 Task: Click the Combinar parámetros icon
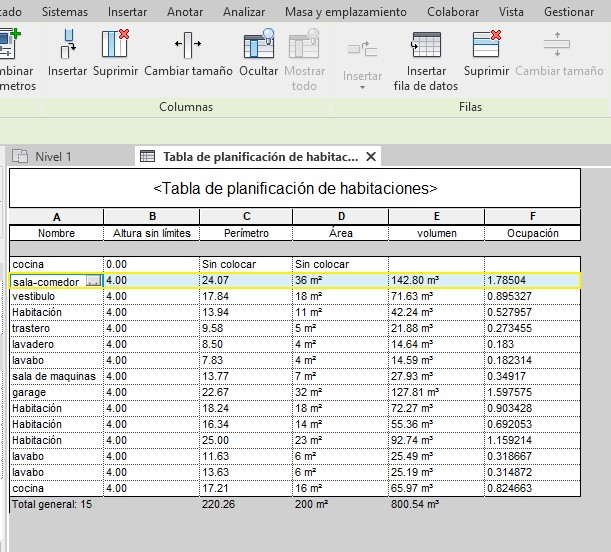point(10,44)
